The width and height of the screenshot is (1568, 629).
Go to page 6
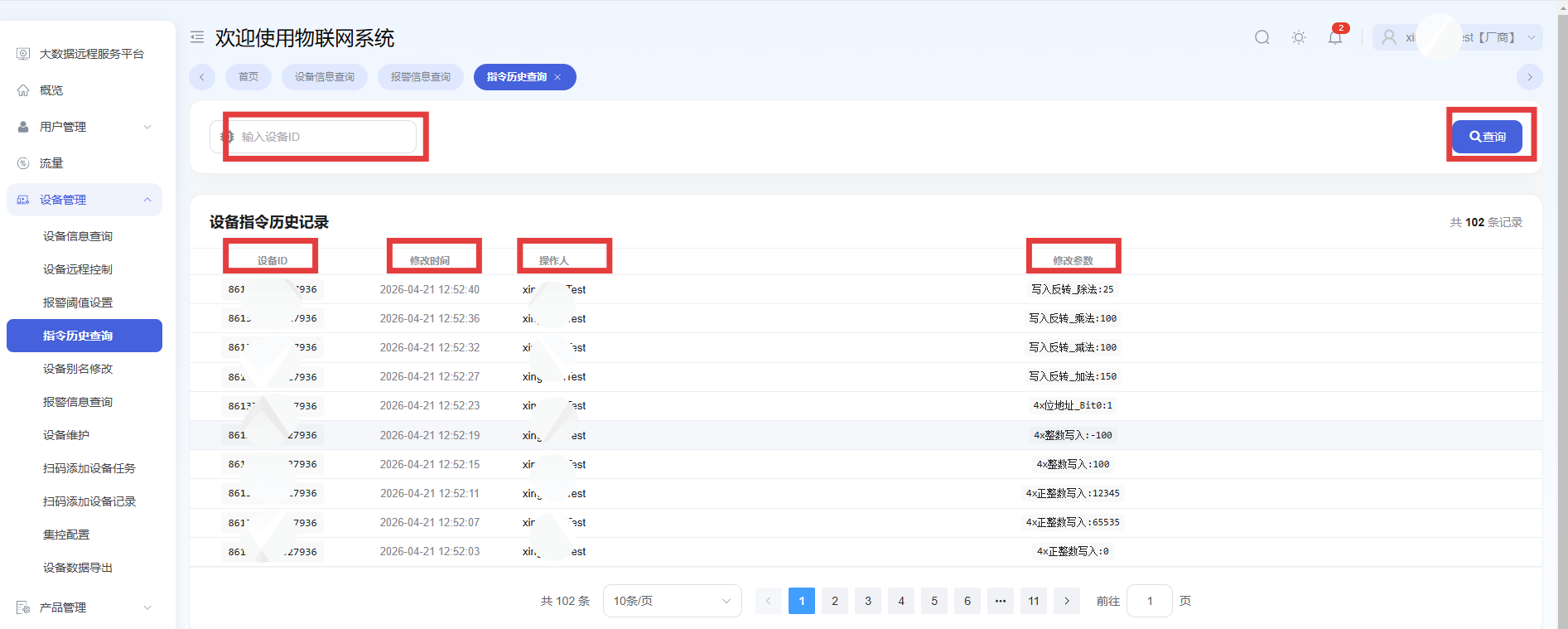[967, 601]
